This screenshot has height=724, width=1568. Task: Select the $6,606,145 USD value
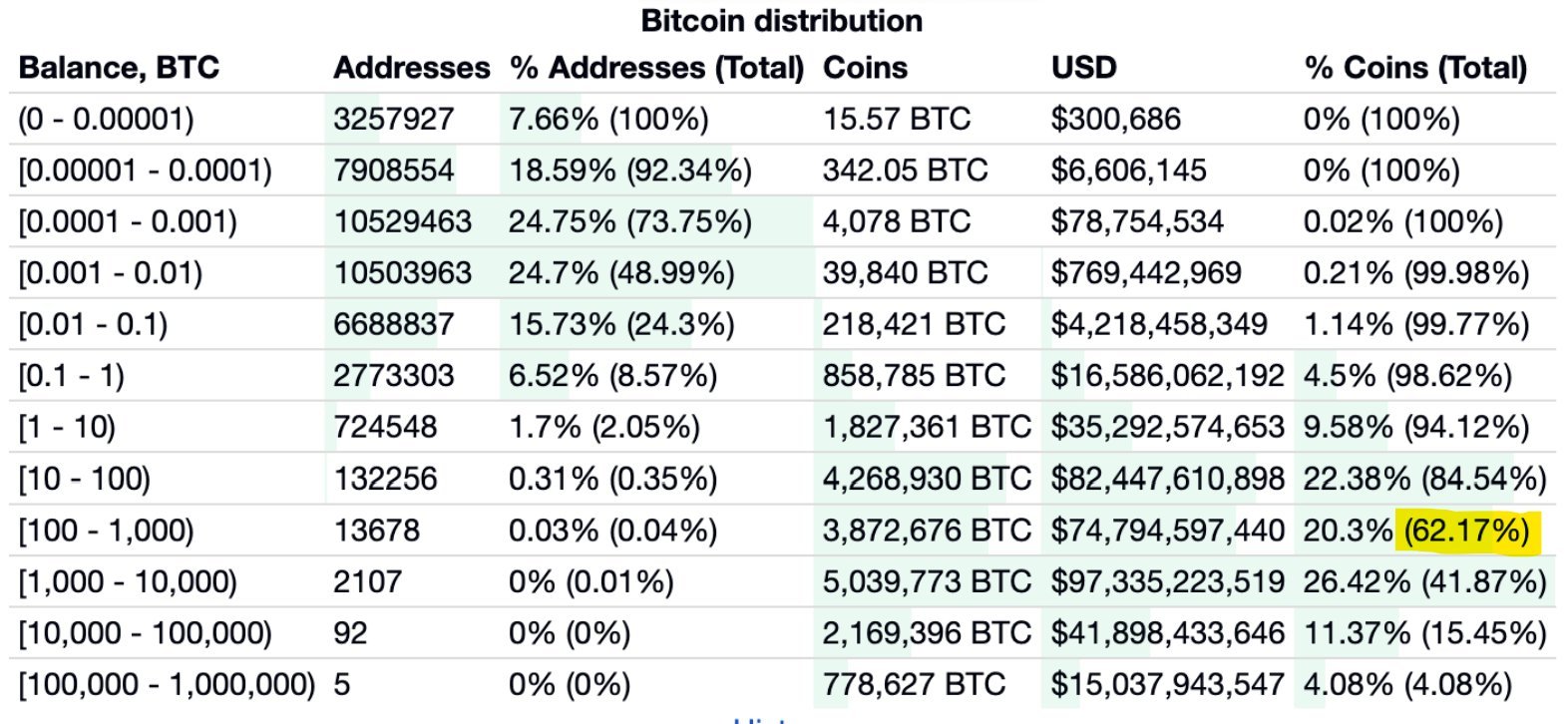coord(1128,171)
